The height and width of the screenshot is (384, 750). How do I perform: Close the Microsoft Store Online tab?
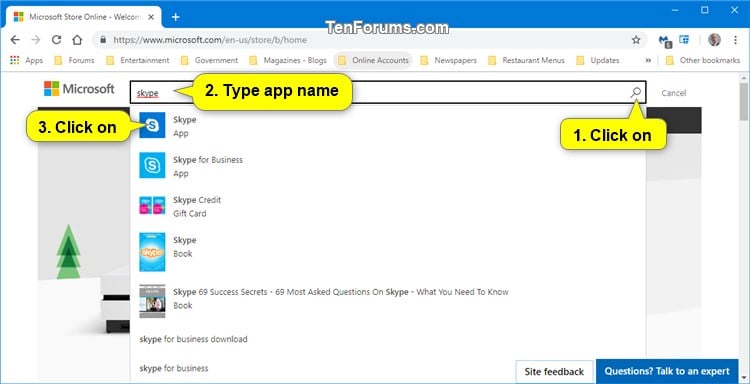pyautogui.click(x=151, y=17)
